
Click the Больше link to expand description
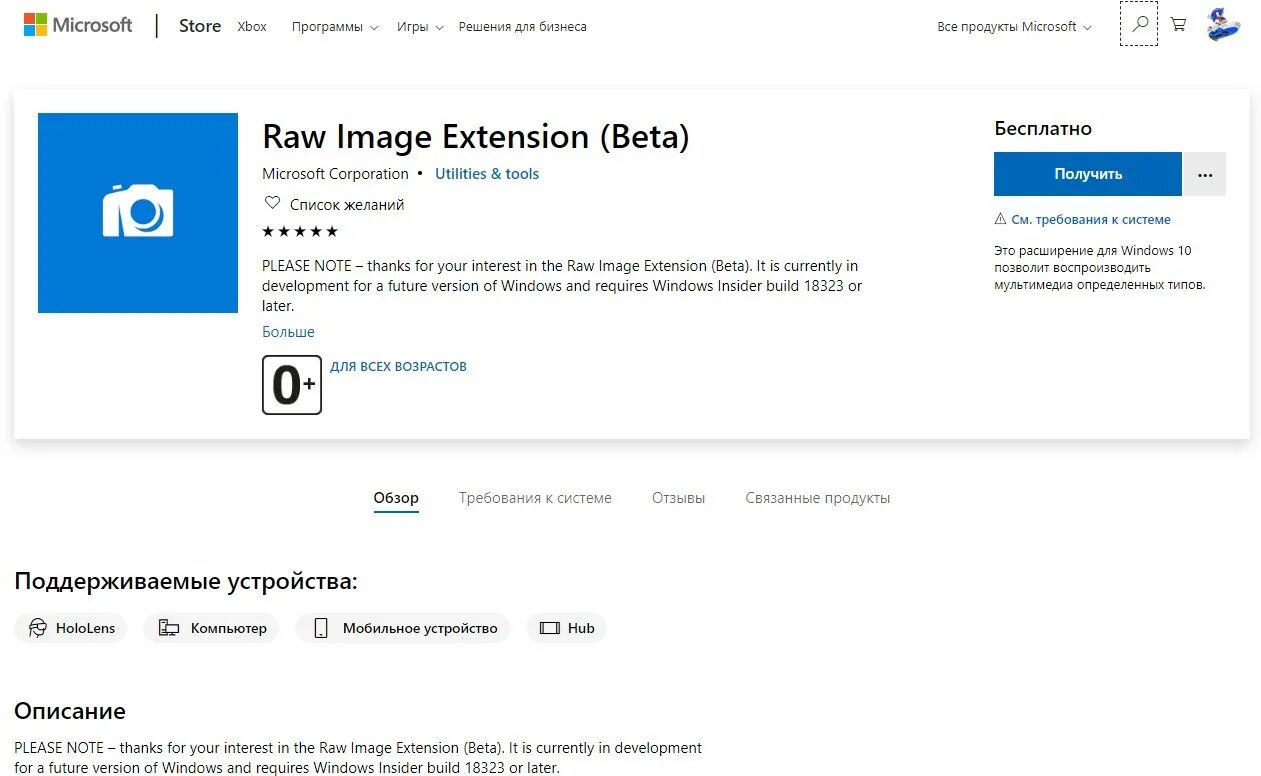tap(288, 332)
